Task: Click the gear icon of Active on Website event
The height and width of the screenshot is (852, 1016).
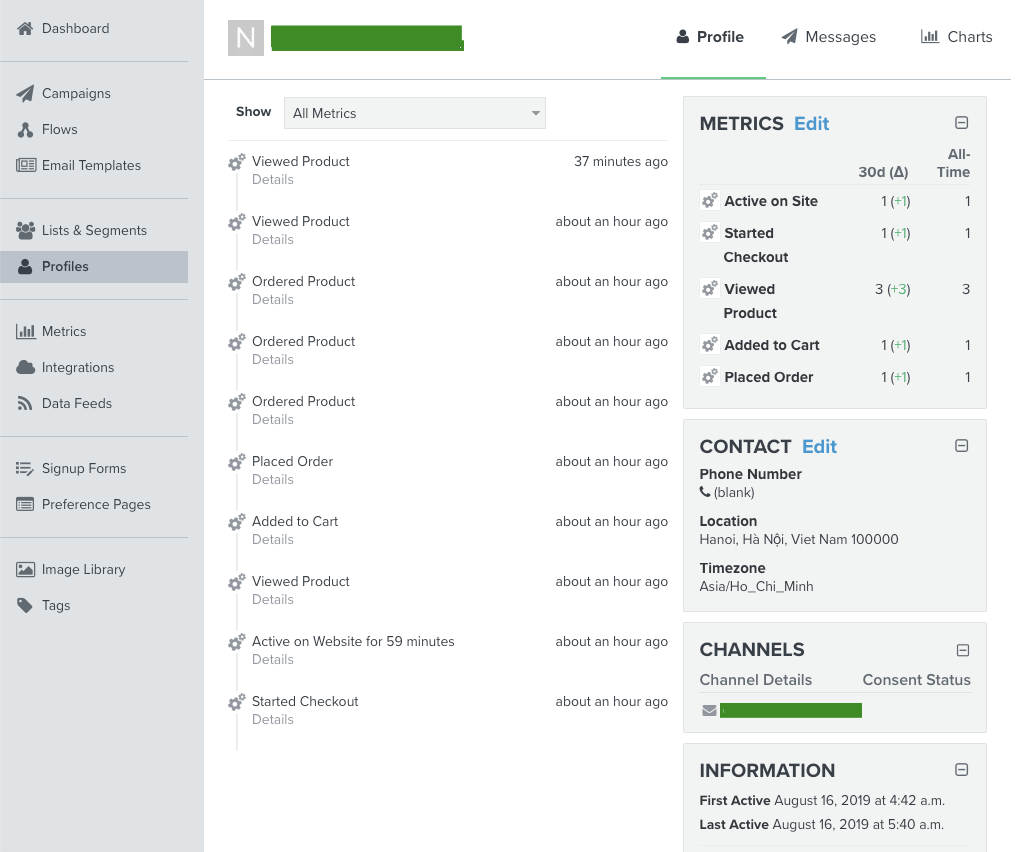Action: point(237,642)
